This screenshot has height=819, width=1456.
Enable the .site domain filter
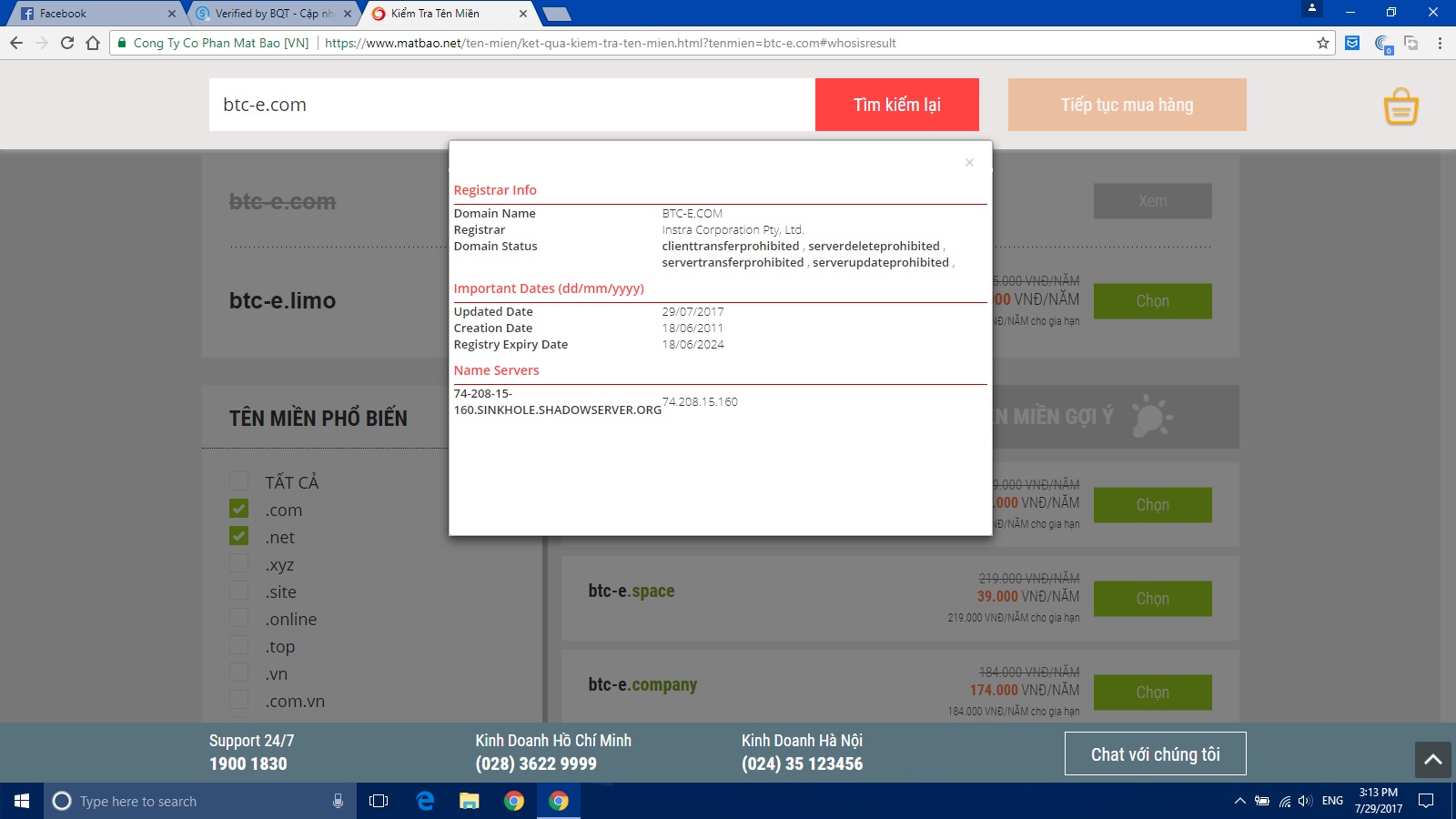pyautogui.click(x=238, y=591)
